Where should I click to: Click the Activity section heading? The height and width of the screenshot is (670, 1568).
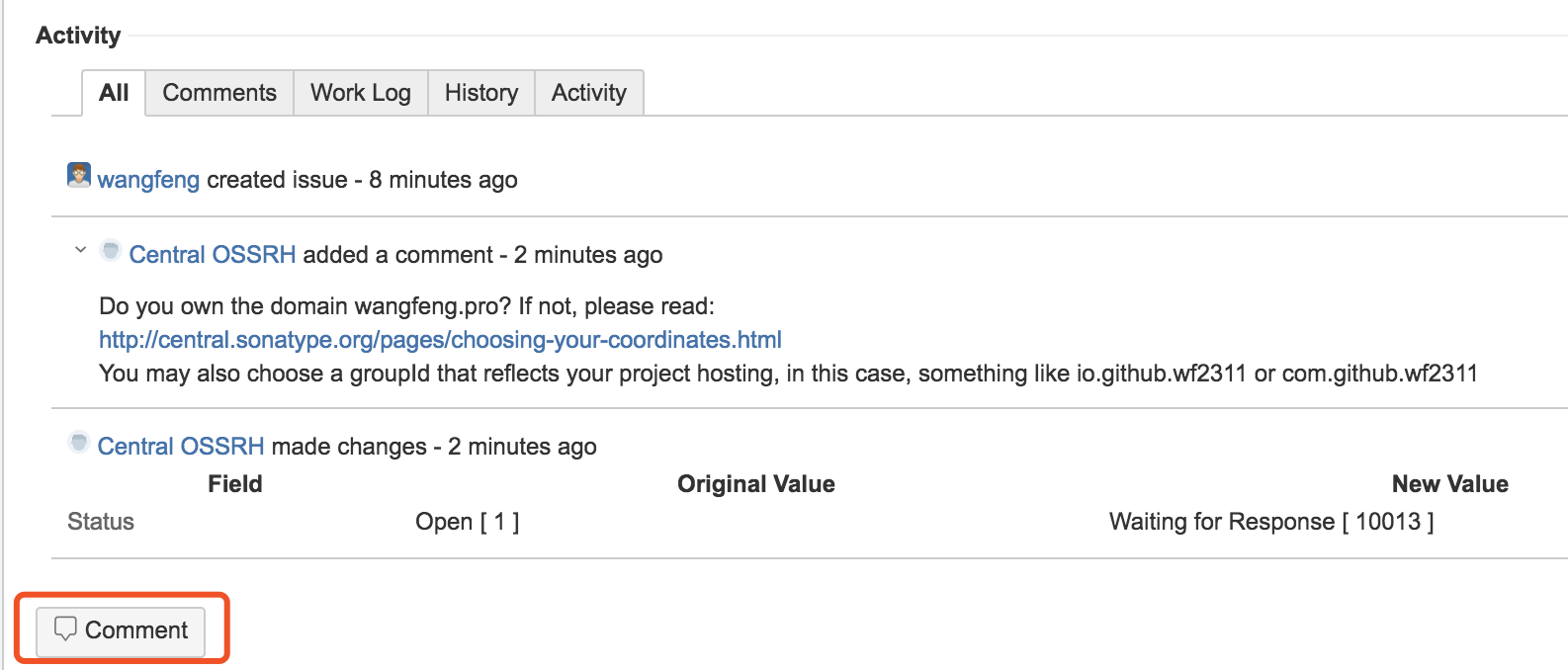point(78,36)
